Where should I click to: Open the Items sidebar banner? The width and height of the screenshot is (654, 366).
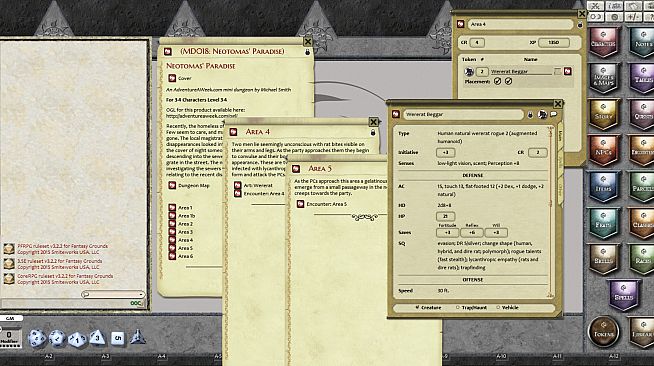click(x=603, y=187)
